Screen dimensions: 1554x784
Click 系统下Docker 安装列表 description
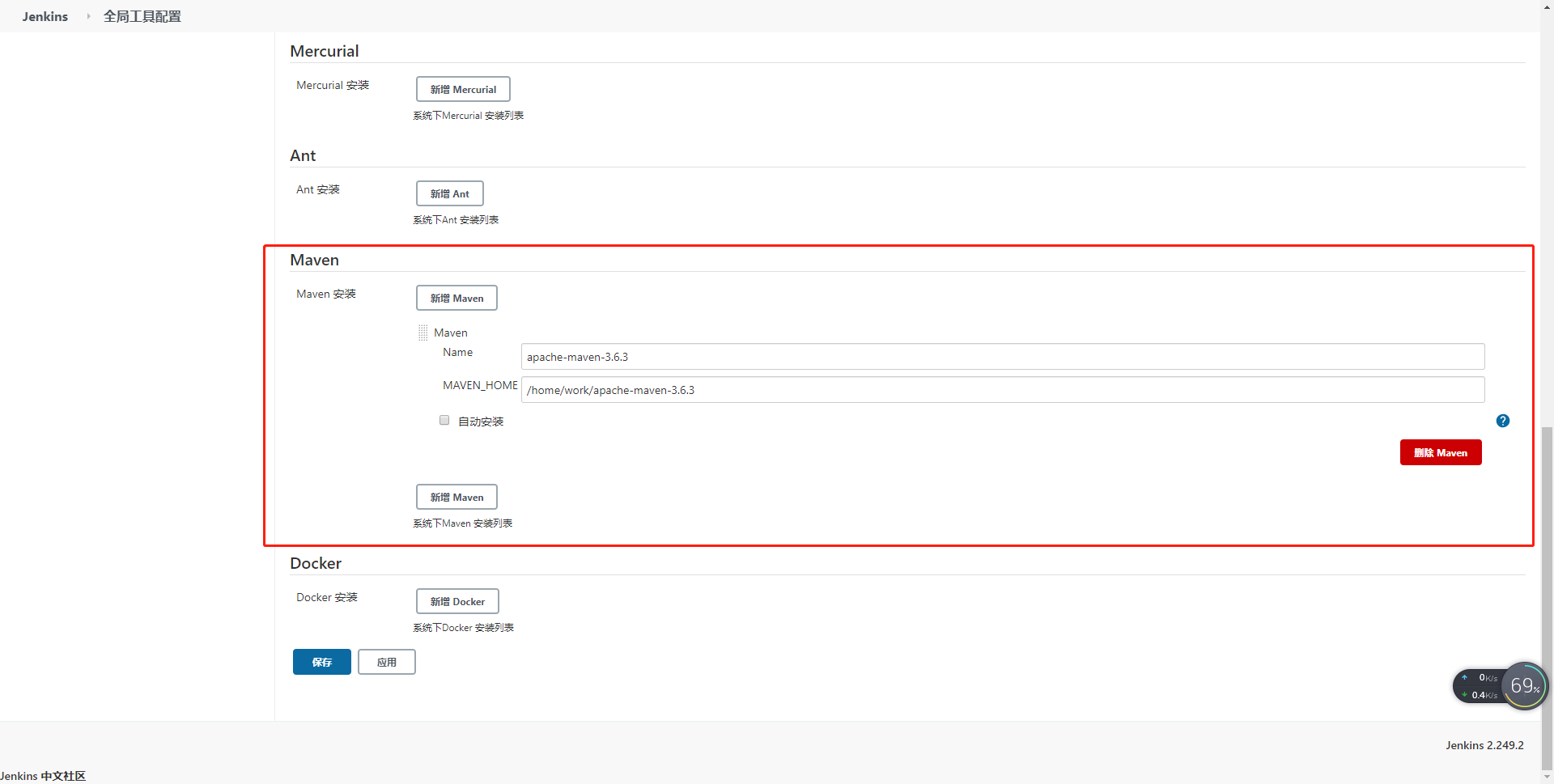[464, 628]
